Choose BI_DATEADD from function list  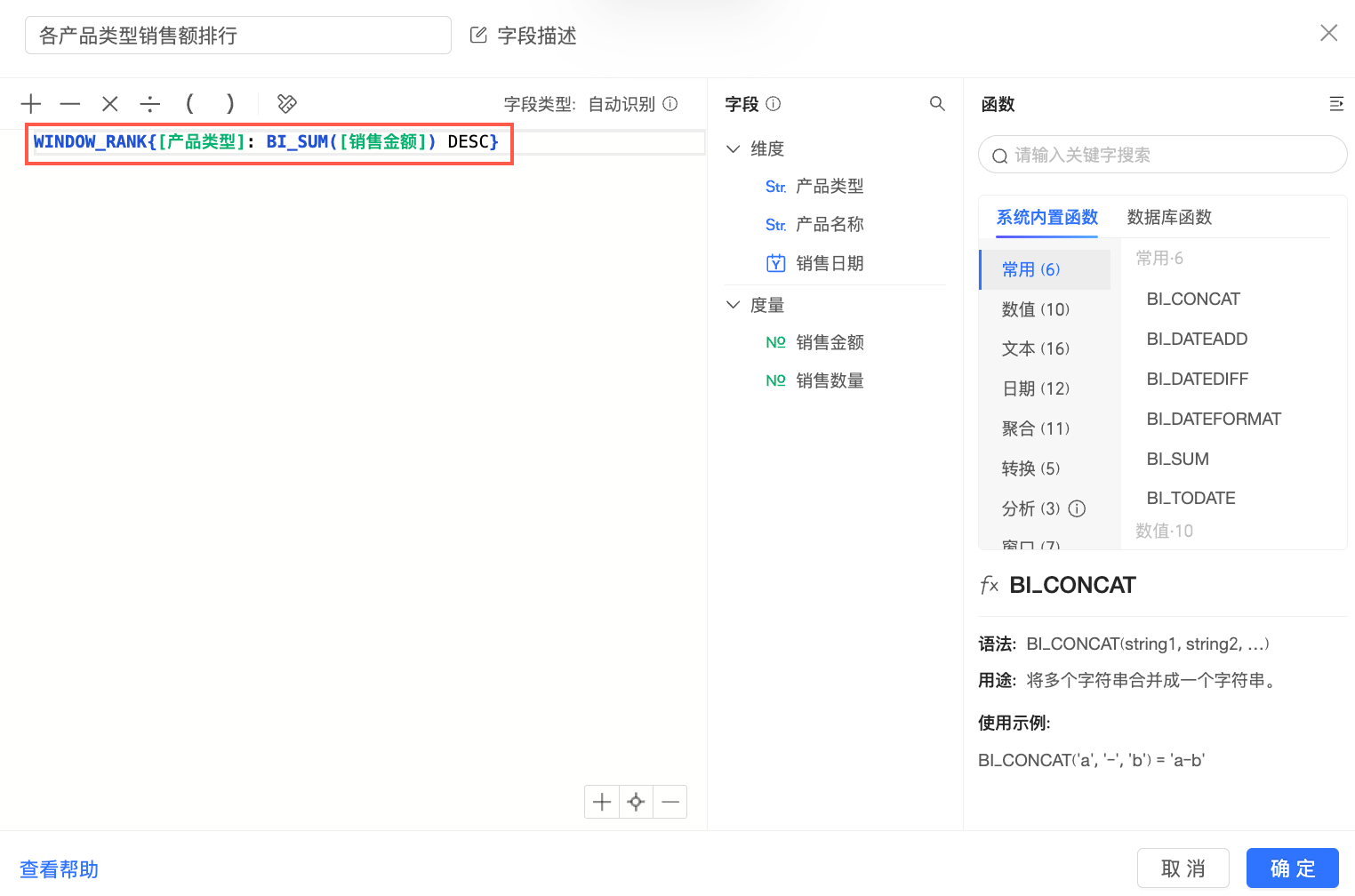coord(1197,339)
